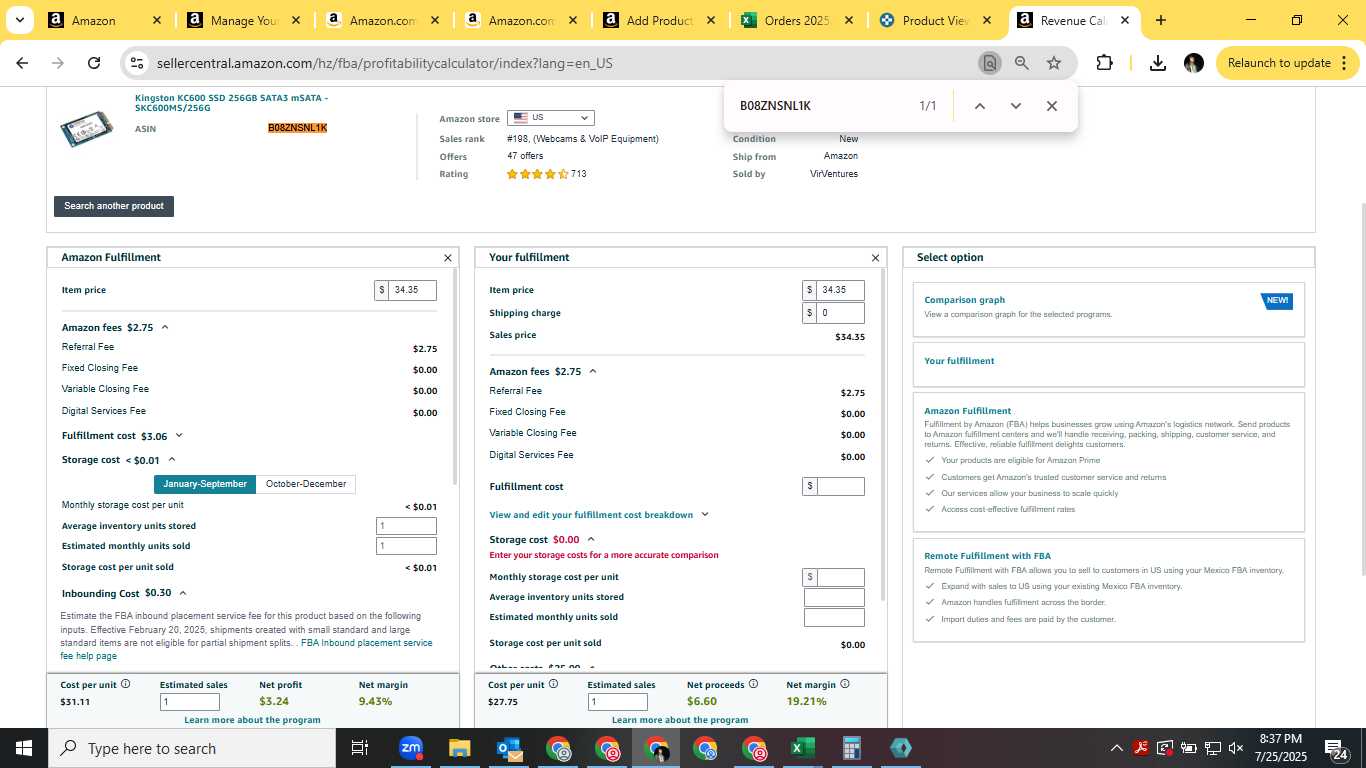This screenshot has width=1366, height=768.
Task: Click Search another product button
Action: [114, 206]
